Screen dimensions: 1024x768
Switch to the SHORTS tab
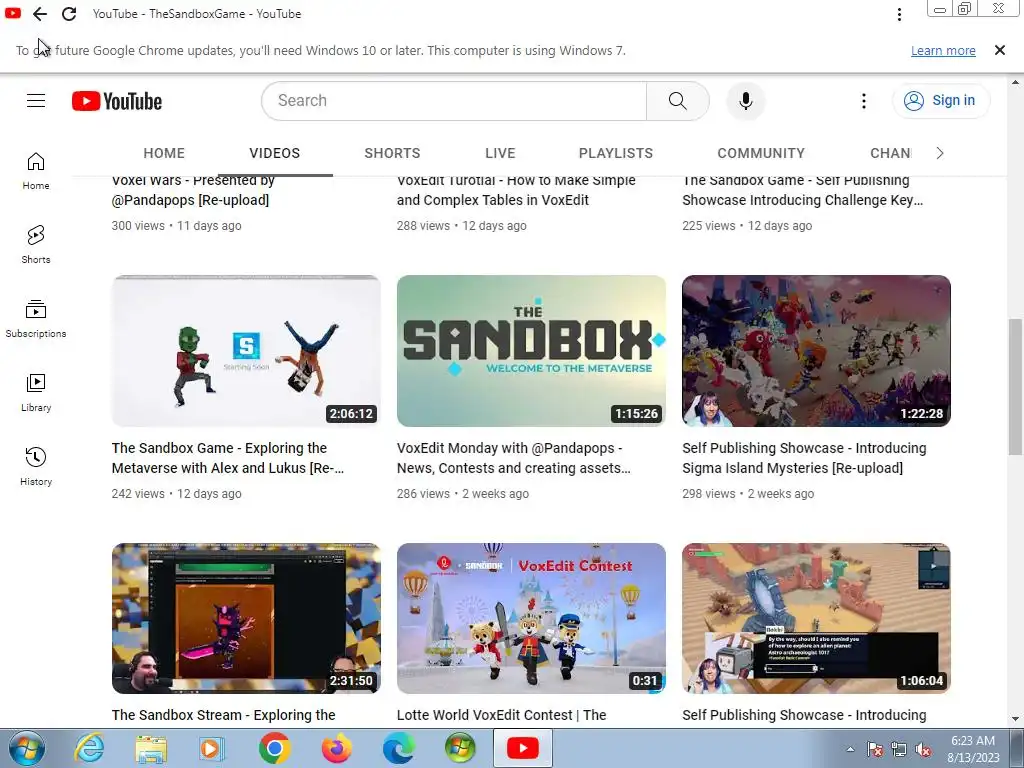(x=392, y=153)
